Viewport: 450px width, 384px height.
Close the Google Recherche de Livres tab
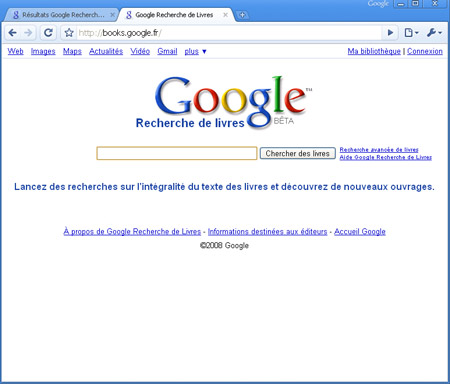(225, 15)
